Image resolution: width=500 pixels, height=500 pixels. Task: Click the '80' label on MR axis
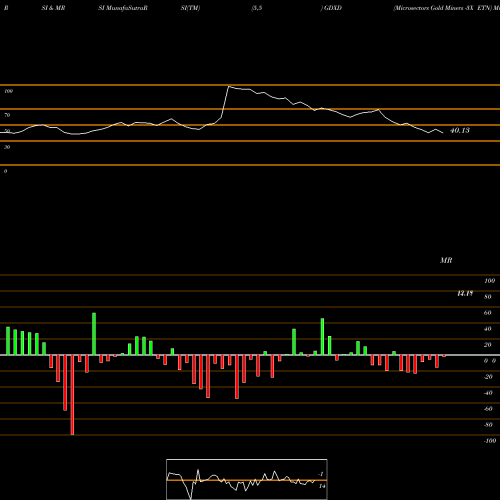[488, 297]
